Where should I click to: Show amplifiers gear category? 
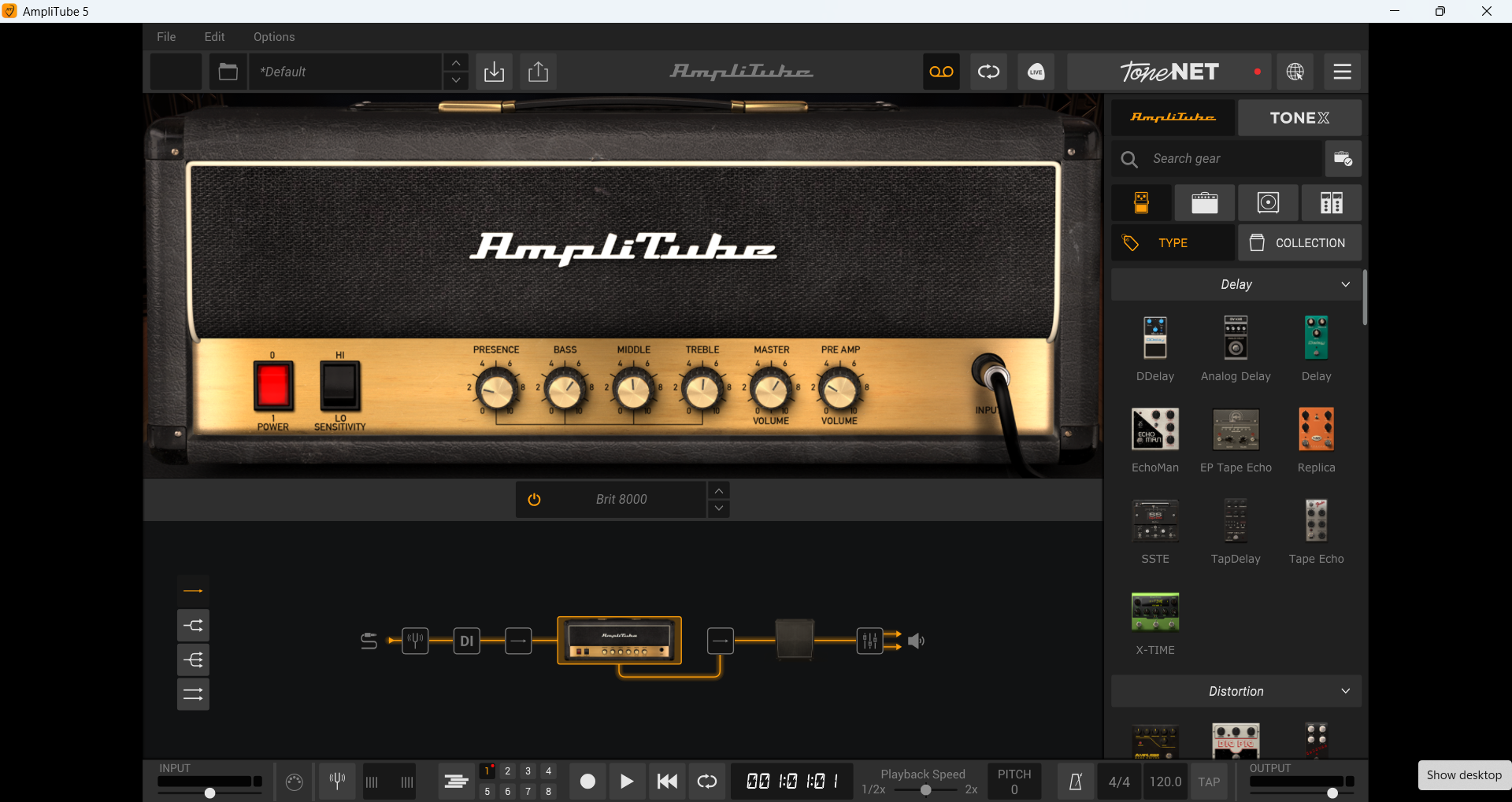[1204, 203]
